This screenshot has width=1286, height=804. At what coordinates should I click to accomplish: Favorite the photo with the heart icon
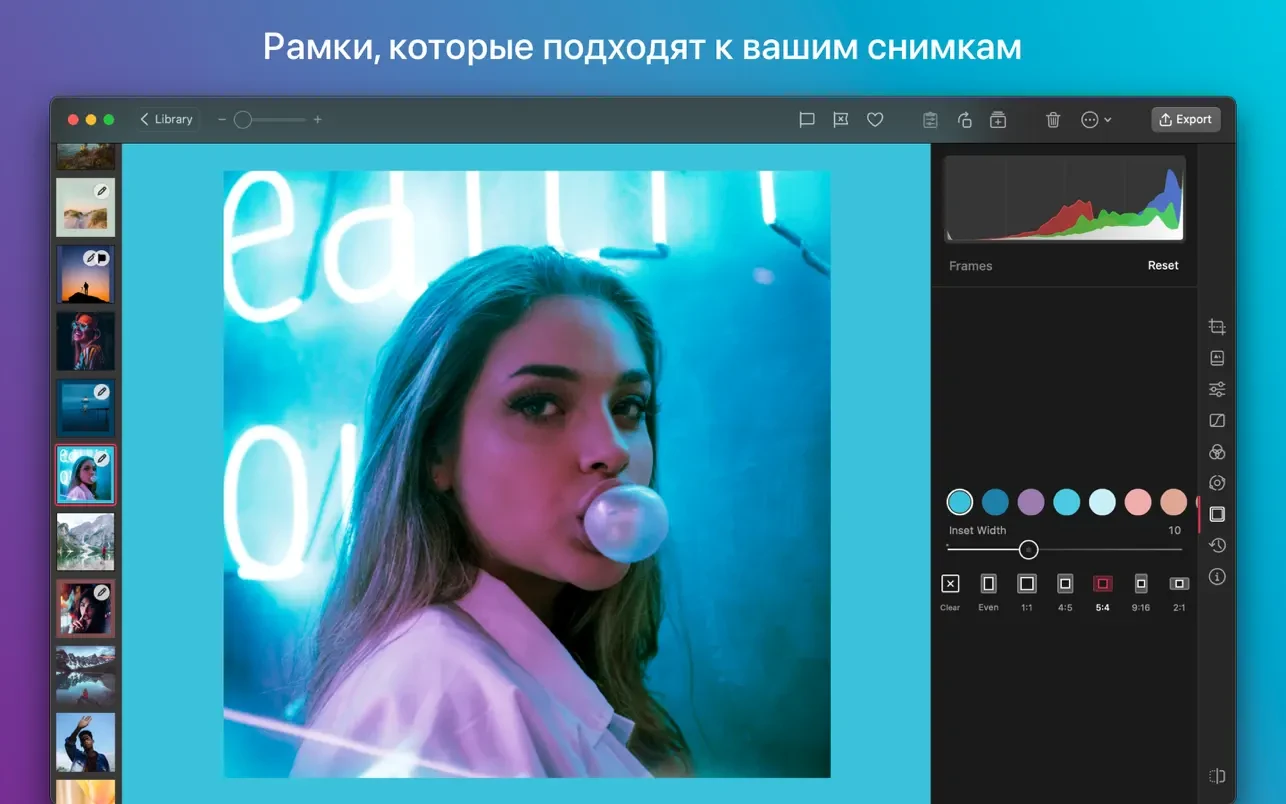[x=875, y=119]
